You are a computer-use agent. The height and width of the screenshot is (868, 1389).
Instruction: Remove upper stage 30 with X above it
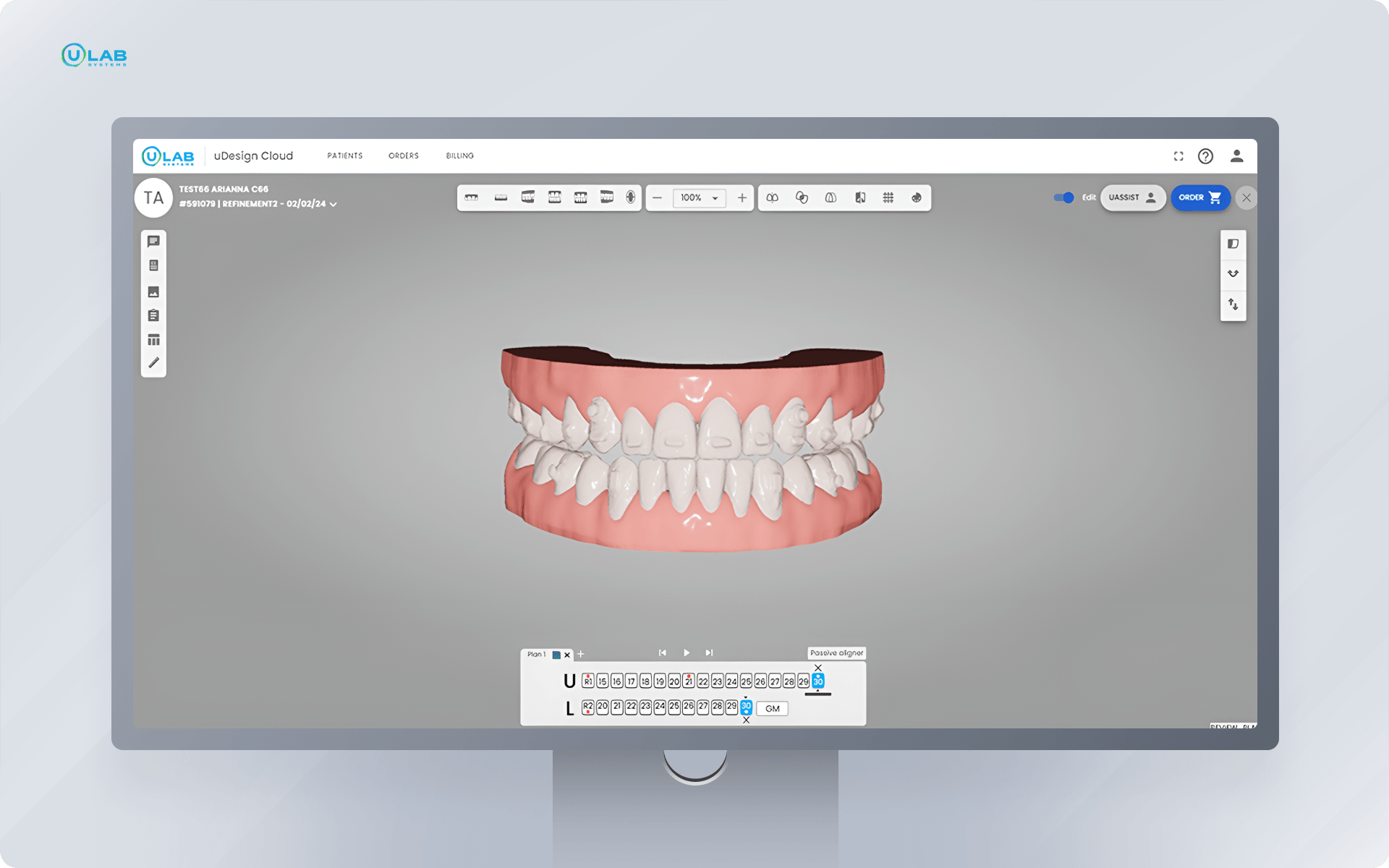pos(818,668)
